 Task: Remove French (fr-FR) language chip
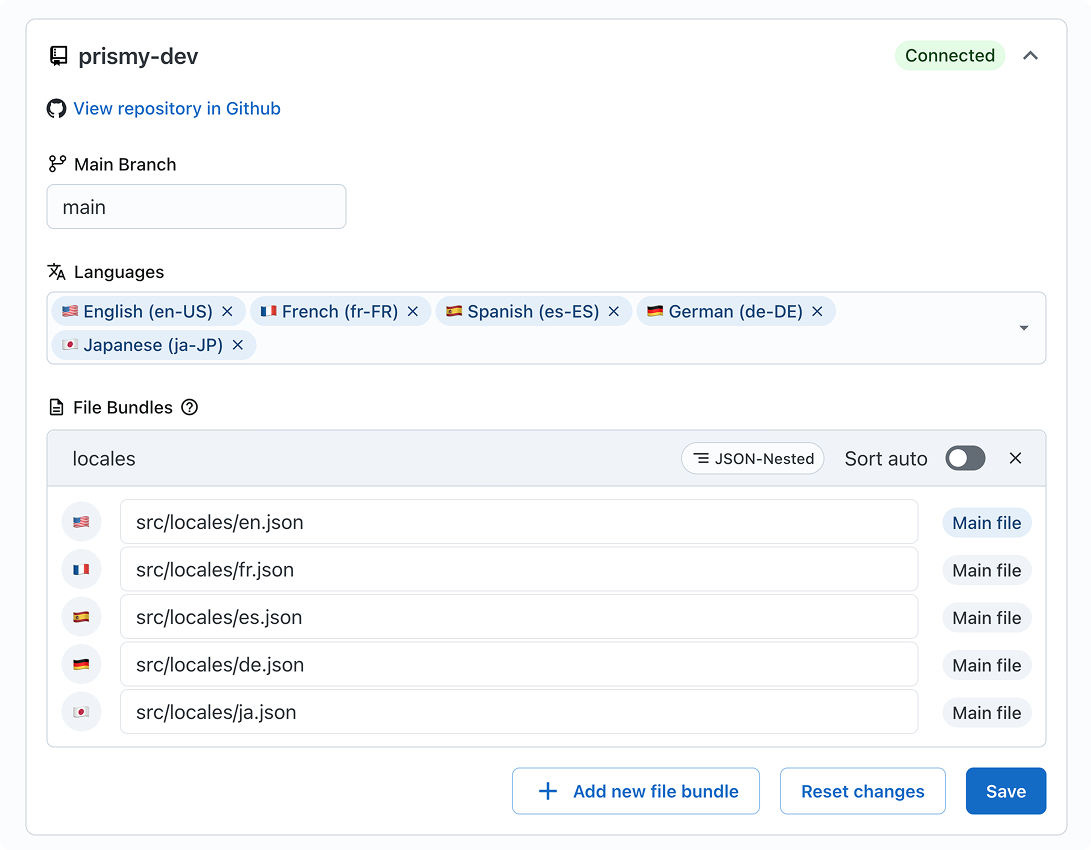tap(413, 312)
